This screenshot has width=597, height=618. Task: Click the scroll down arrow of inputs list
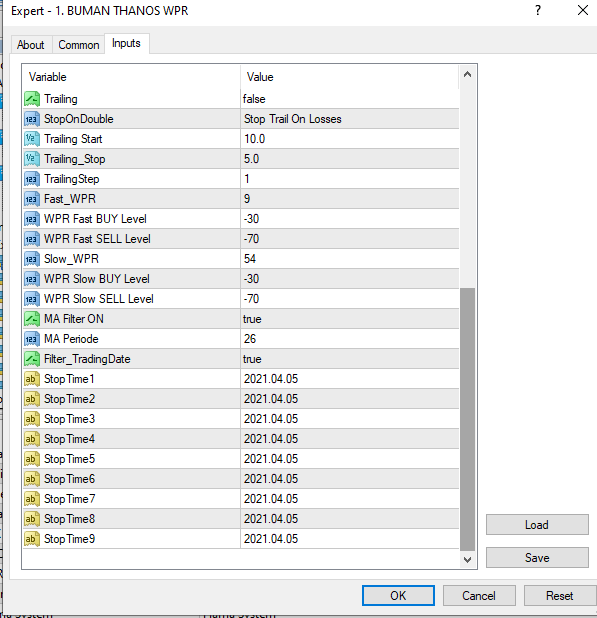(467, 560)
